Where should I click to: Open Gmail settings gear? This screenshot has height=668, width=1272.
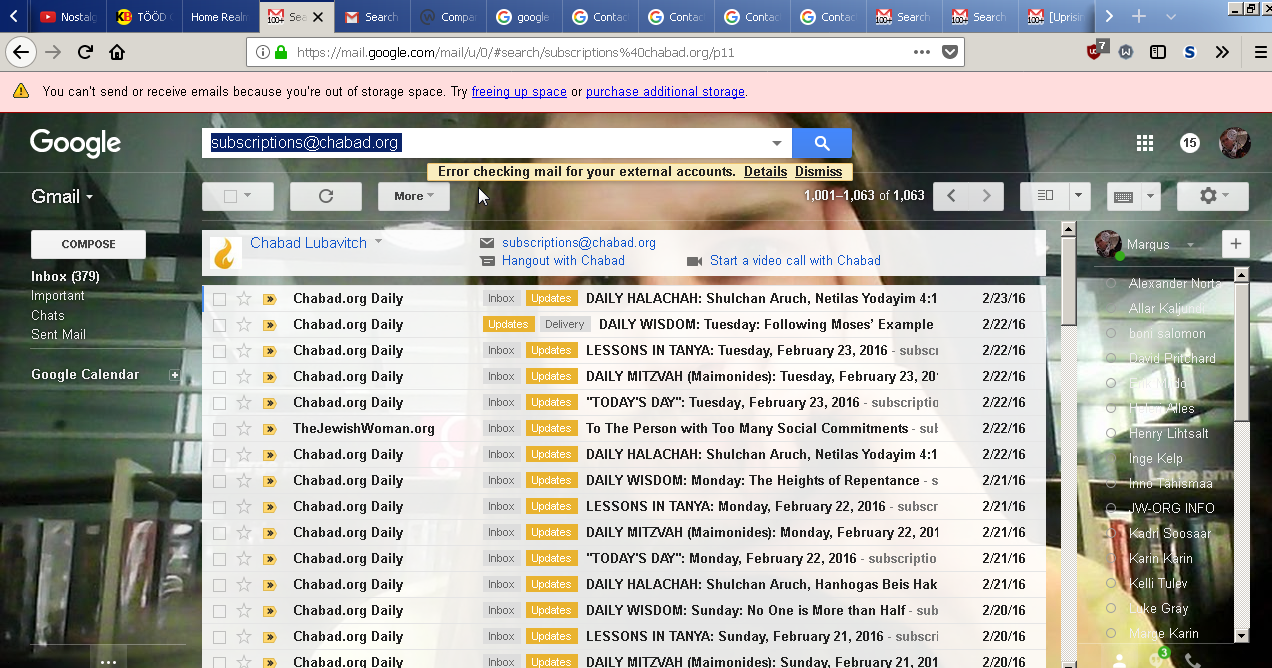tap(1213, 196)
